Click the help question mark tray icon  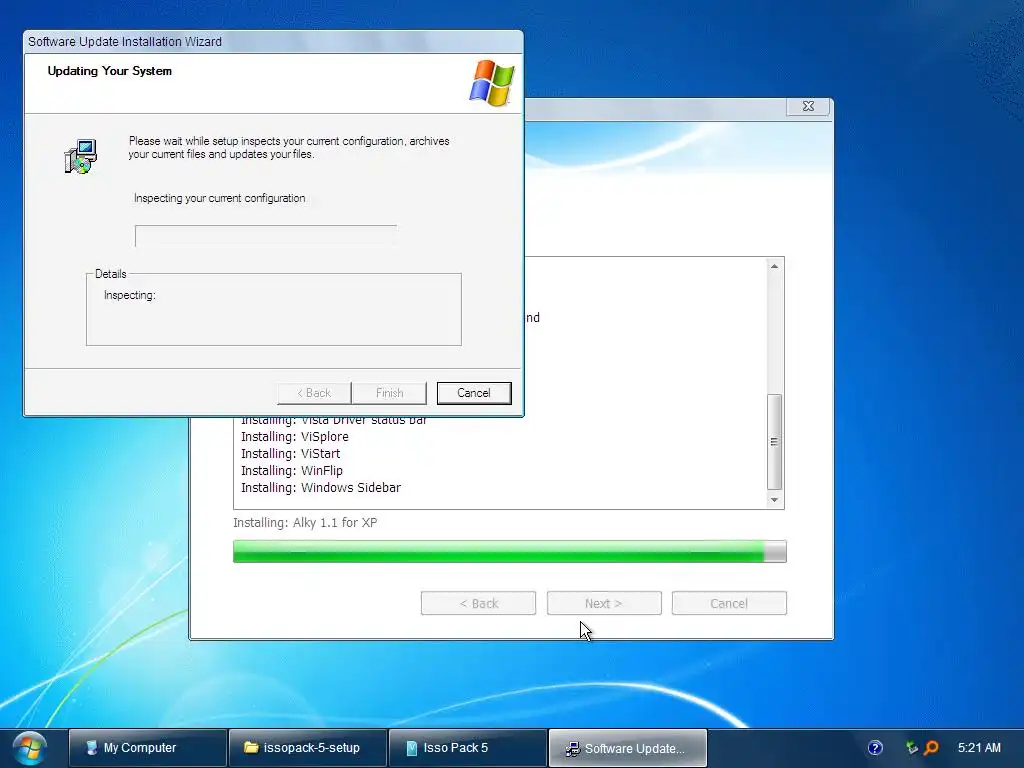tap(875, 748)
